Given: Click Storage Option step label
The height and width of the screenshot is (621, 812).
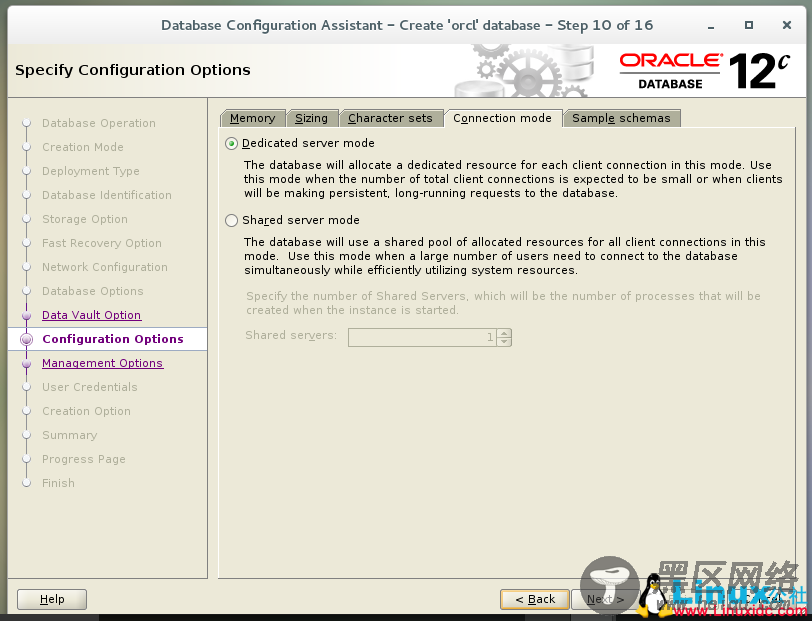Looking at the screenshot, I should pos(85,219).
